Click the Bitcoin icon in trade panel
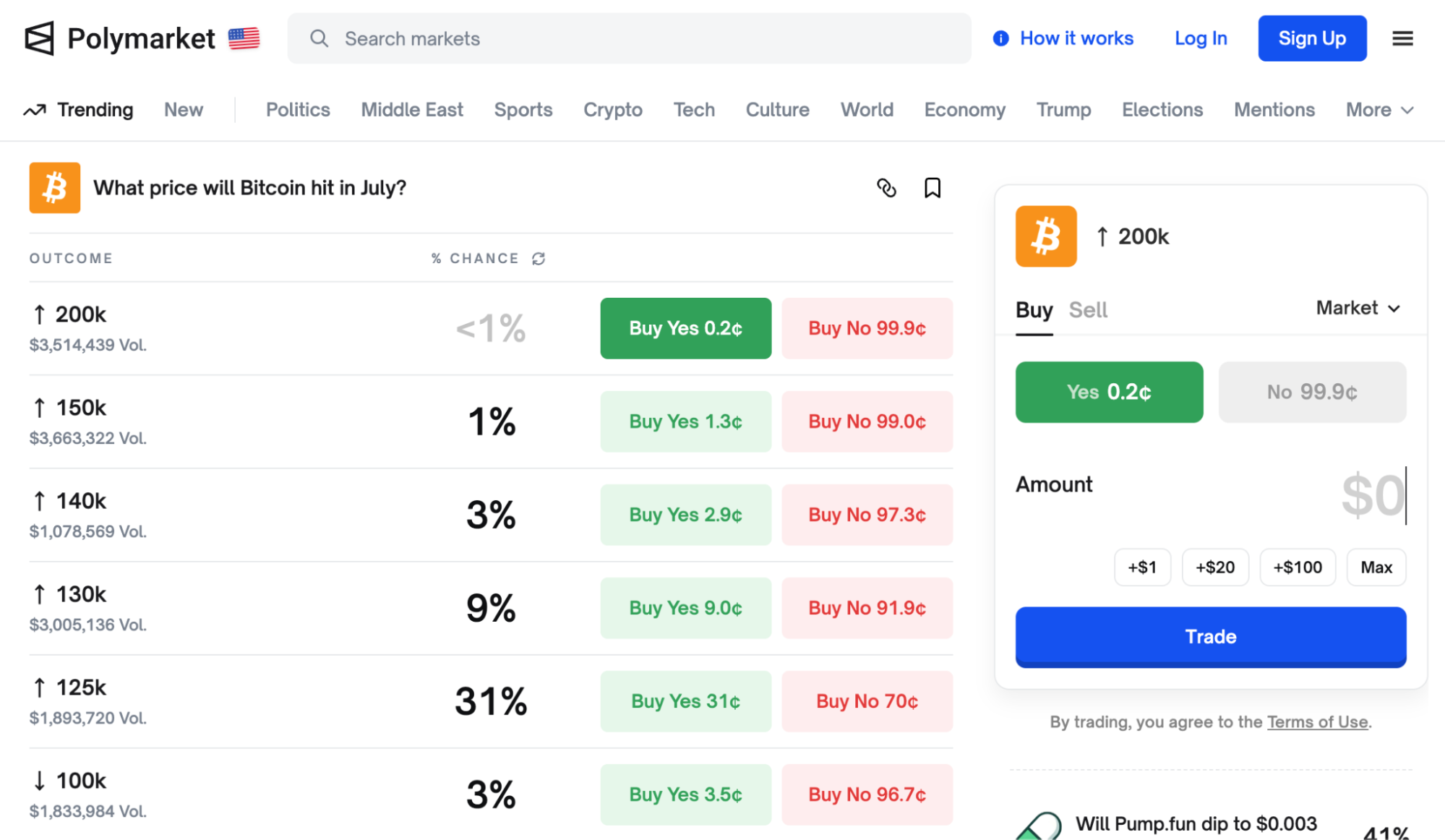The height and width of the screenshot is (840, 1445). (1046, 236)
